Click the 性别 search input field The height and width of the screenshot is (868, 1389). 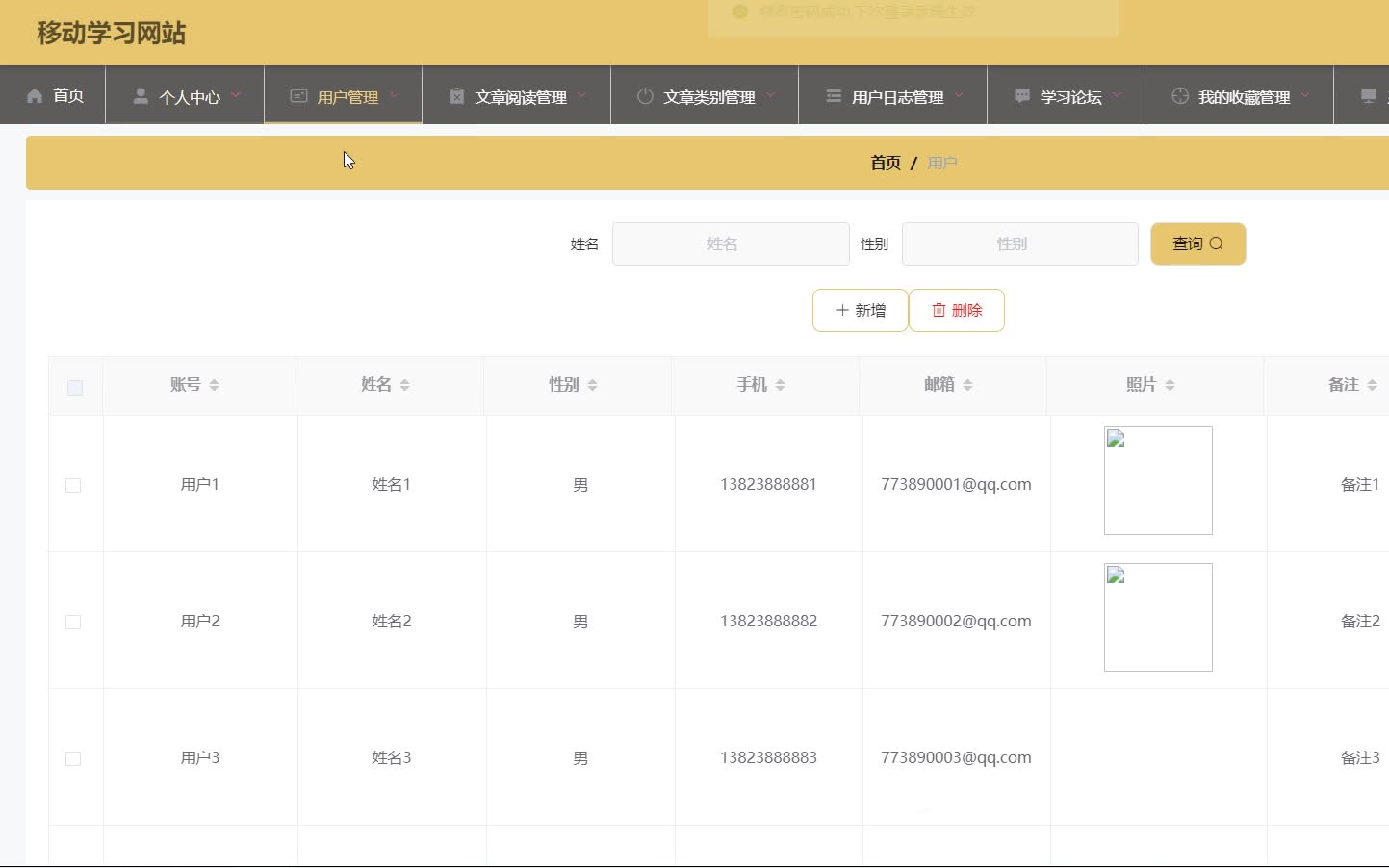[1020, 243]
